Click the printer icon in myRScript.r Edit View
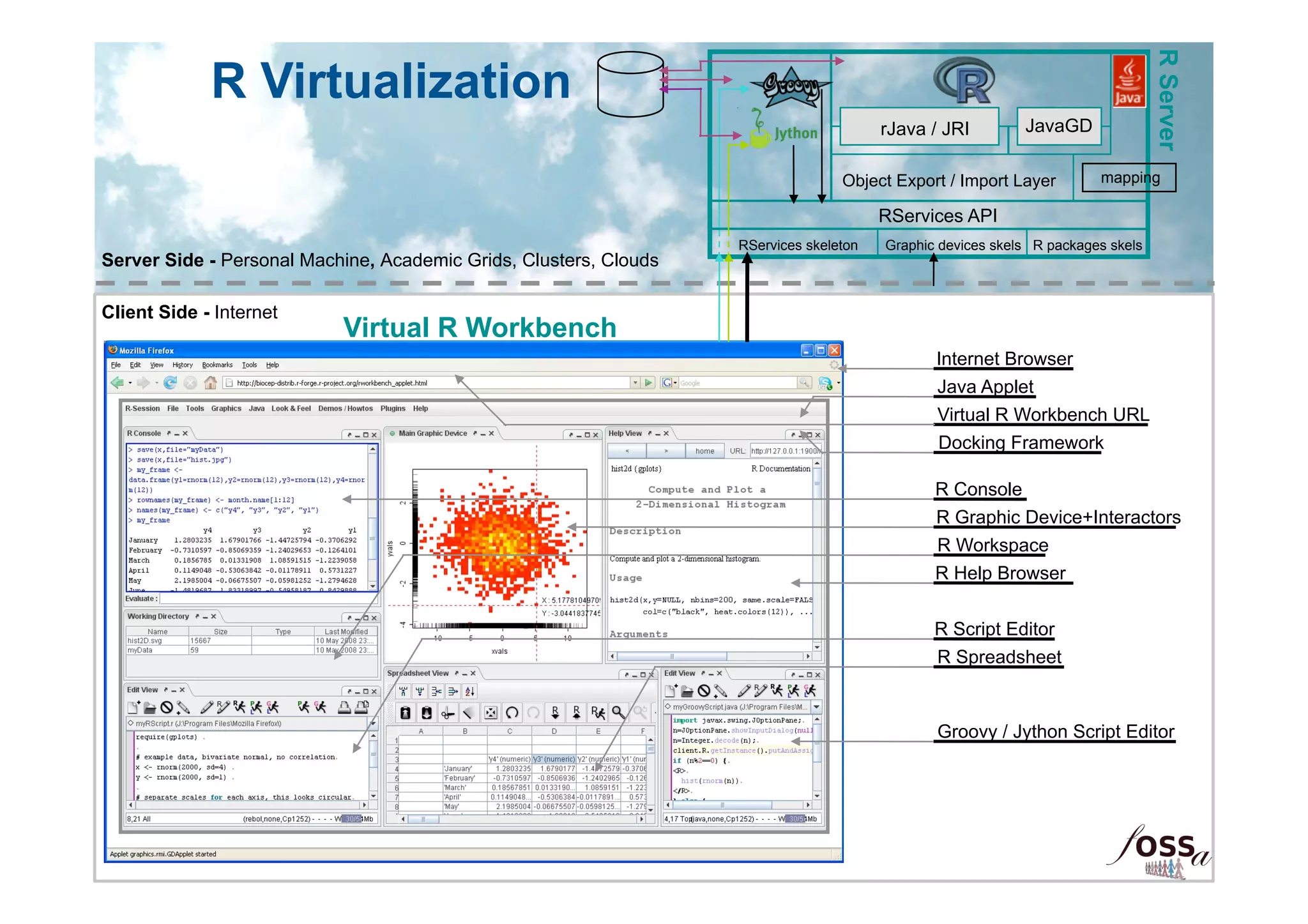Image resolution: width=1308 pixels, height=924 pixels. point(344,708)
